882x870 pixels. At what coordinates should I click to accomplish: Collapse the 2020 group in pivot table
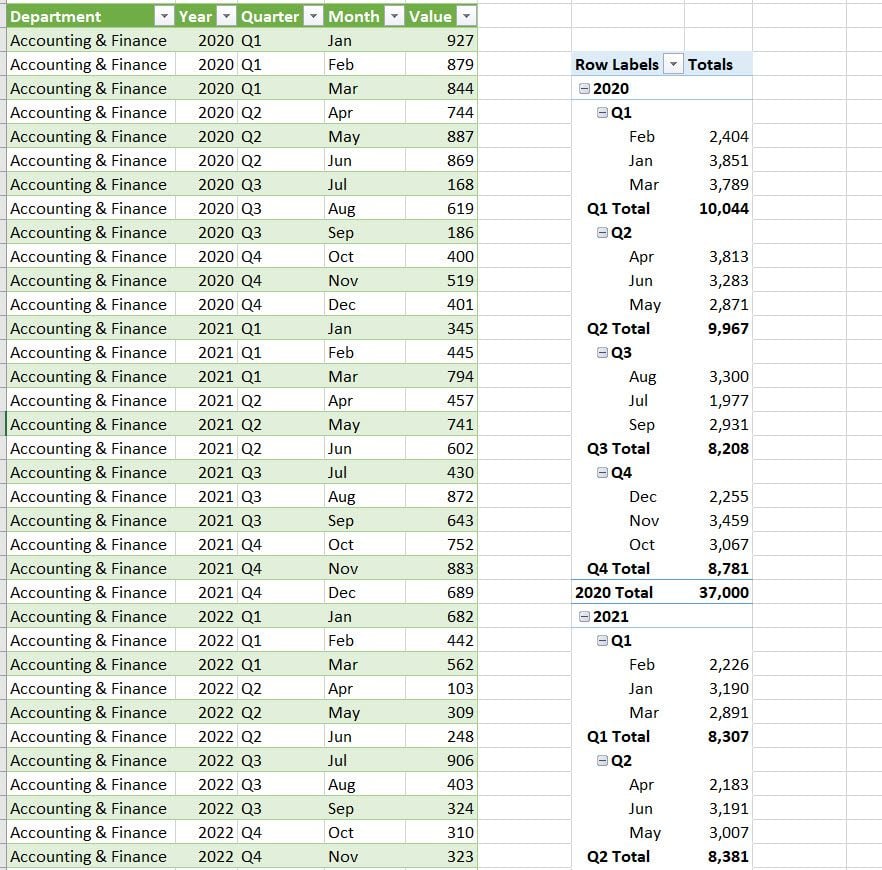pos(584,88)
